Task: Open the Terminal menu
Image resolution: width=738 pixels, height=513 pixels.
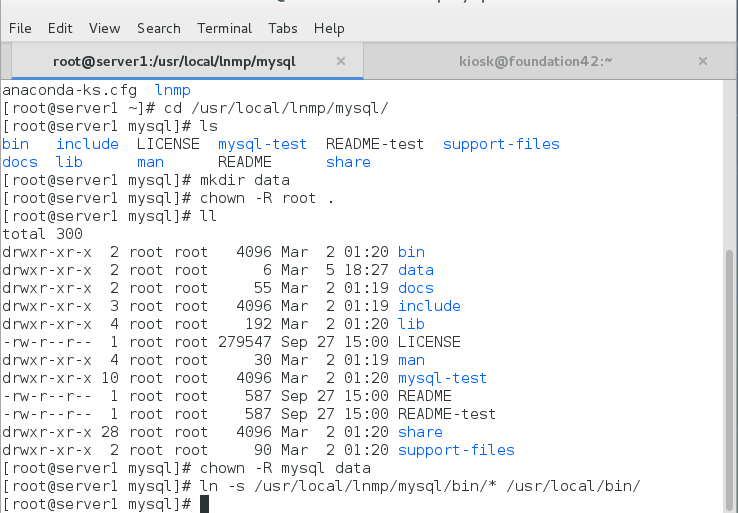Action: (x=225, y=28)
